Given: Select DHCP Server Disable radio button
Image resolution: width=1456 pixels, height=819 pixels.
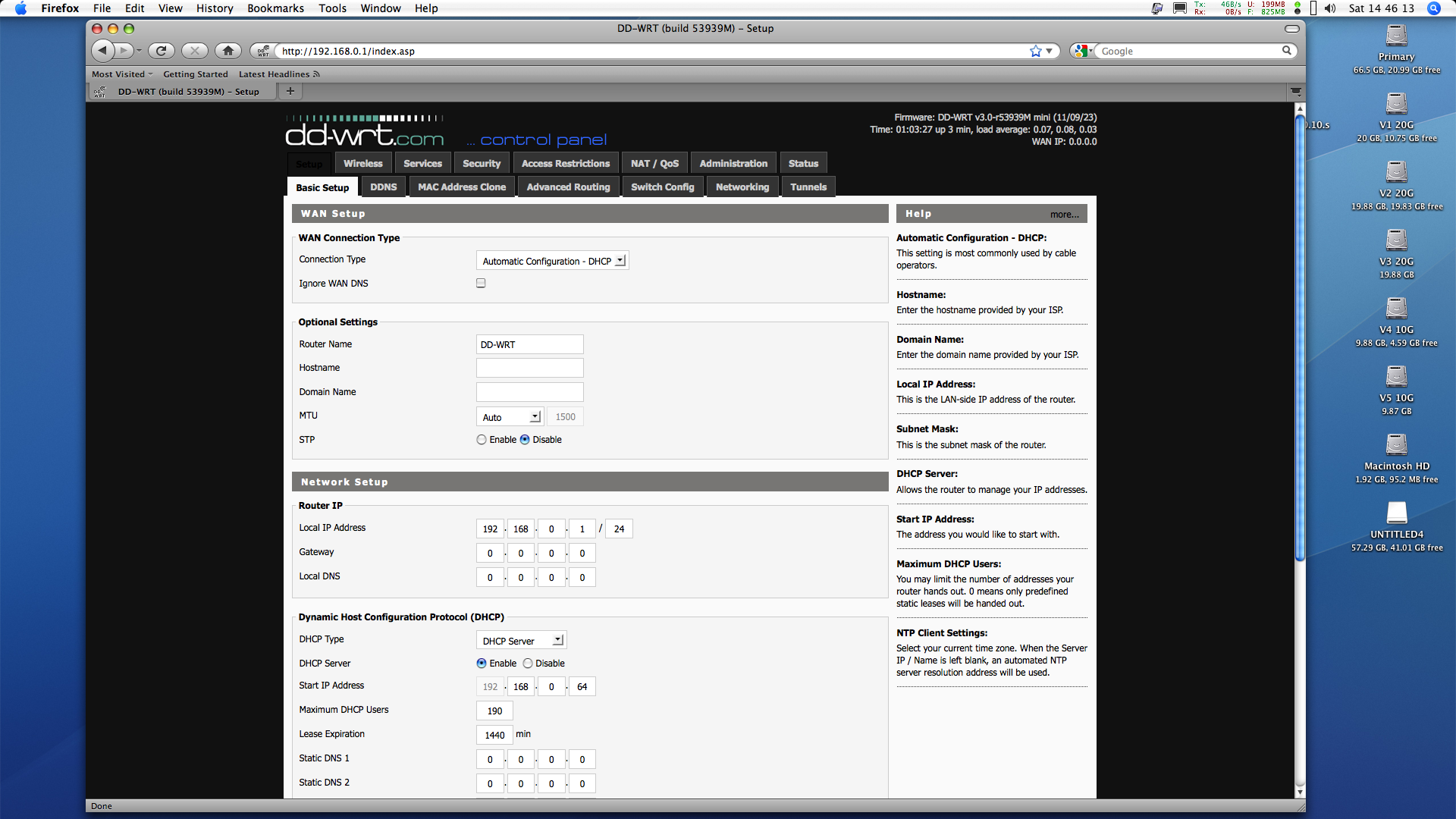Looking at the screenshot, I should click(x=528, y=663).
